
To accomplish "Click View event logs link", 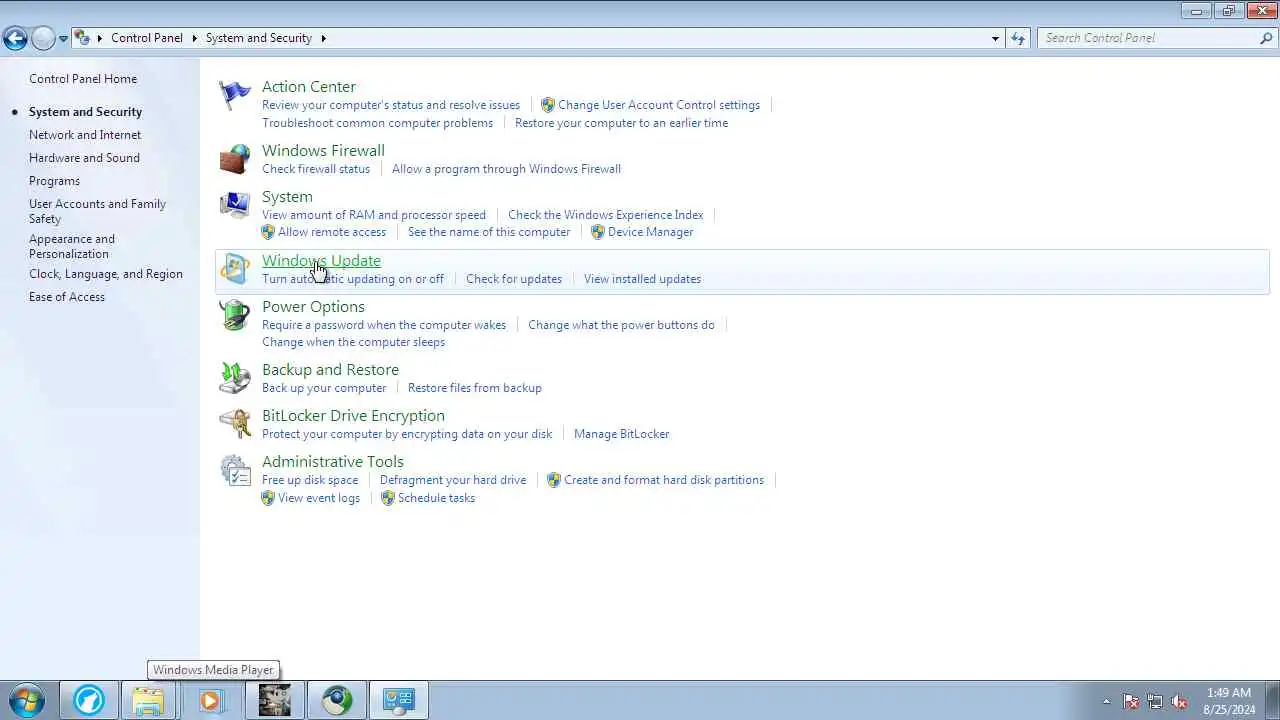I will [x=319, y=498].
